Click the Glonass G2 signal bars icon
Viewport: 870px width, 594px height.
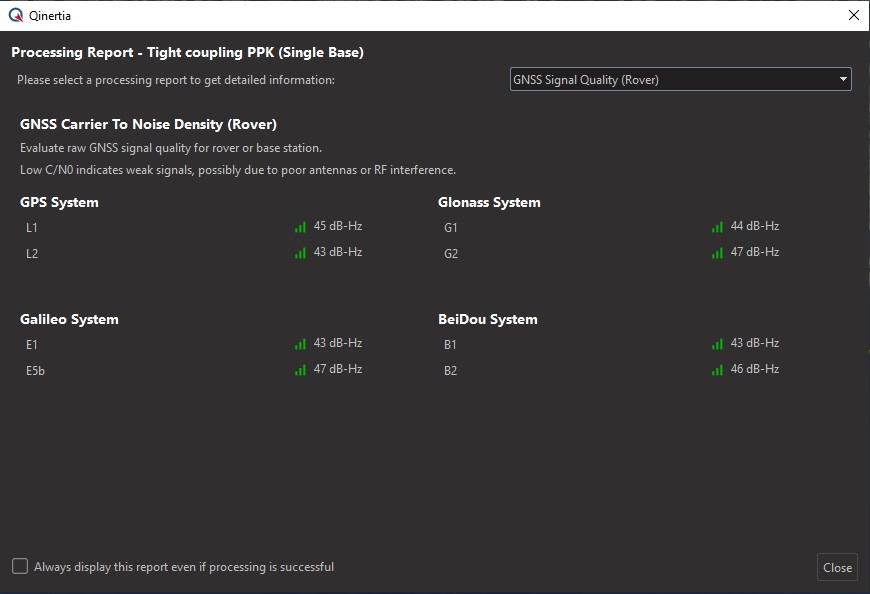pyautogui.click(x=717, y=253)
